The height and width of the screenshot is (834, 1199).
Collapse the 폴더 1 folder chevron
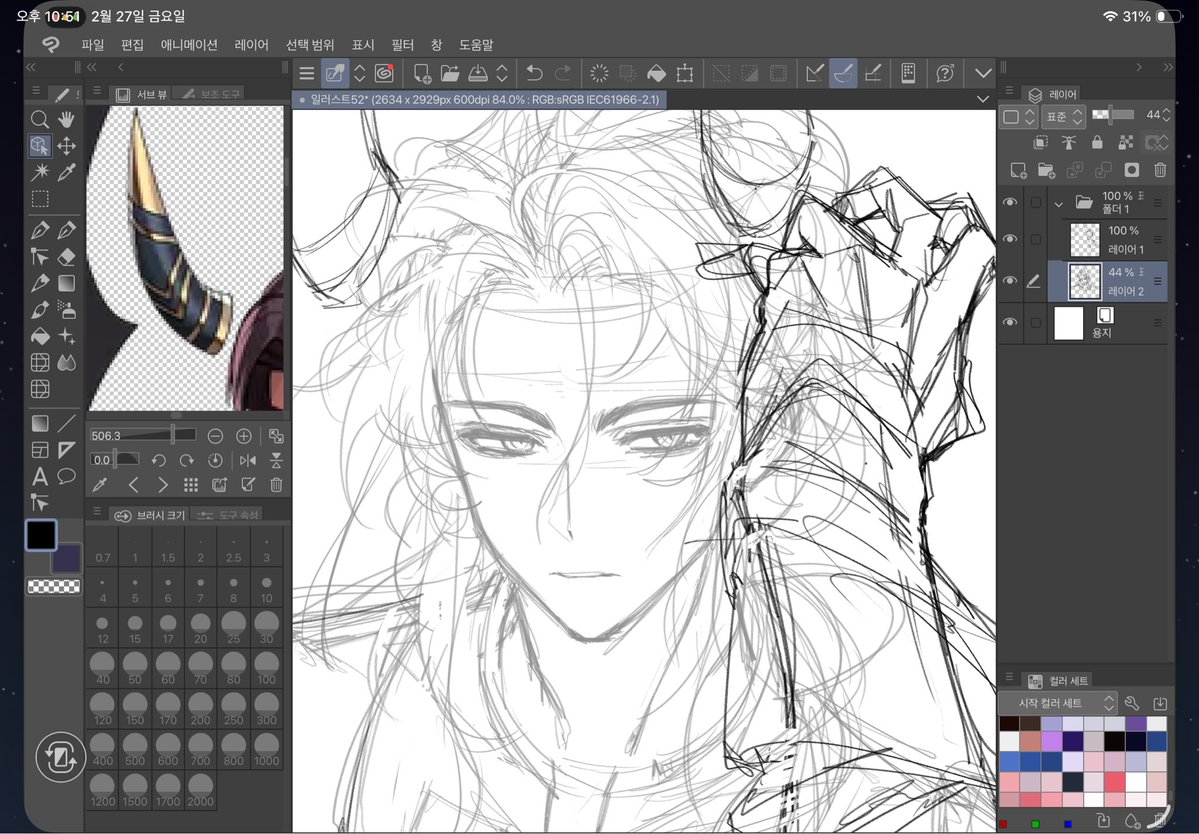coord(1059,204)
